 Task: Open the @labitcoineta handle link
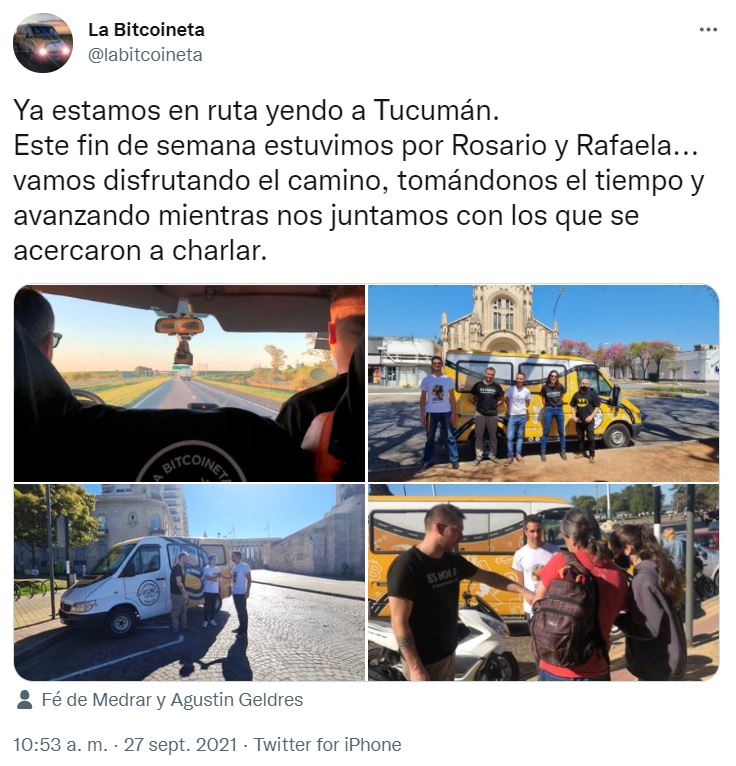(145, 55)
